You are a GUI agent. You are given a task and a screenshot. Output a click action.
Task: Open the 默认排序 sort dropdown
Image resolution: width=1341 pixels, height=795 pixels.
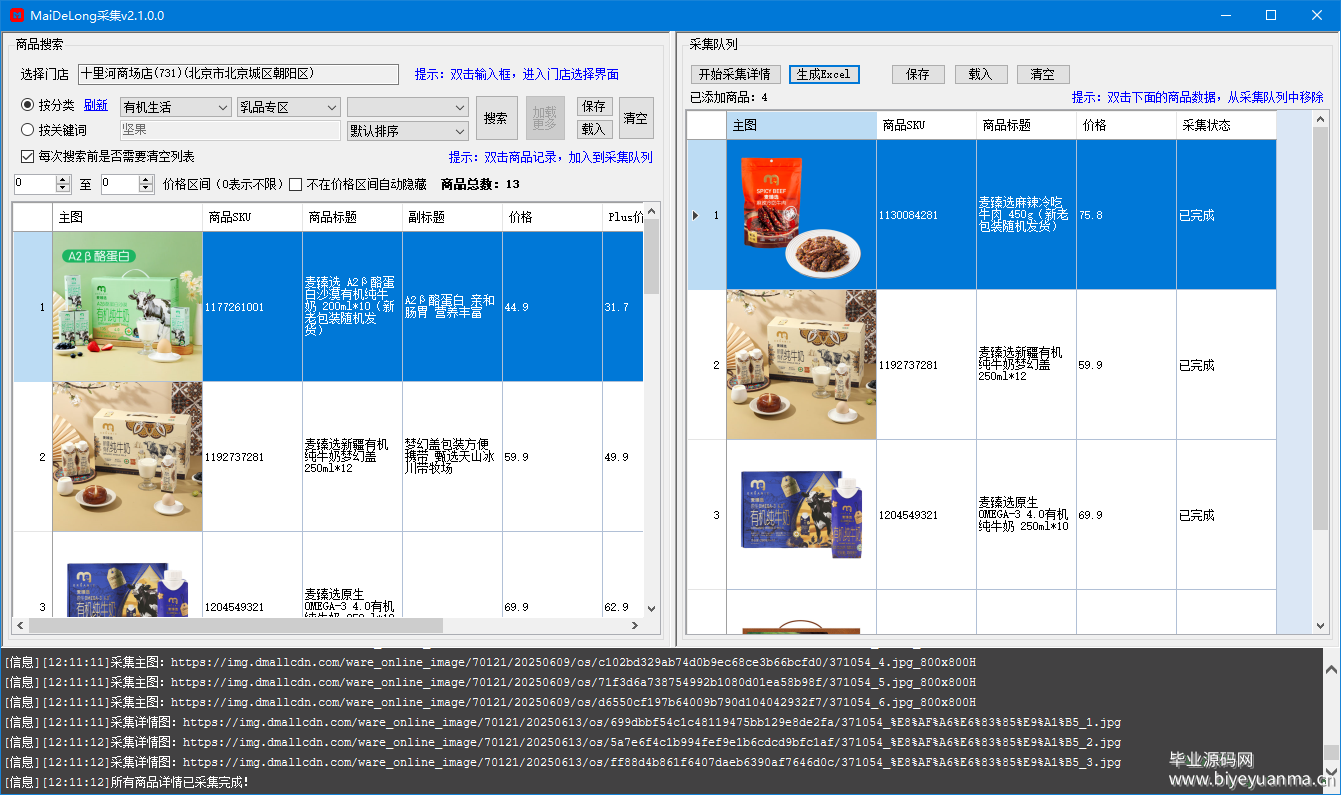pyautogui.click(x=408, y=131)
